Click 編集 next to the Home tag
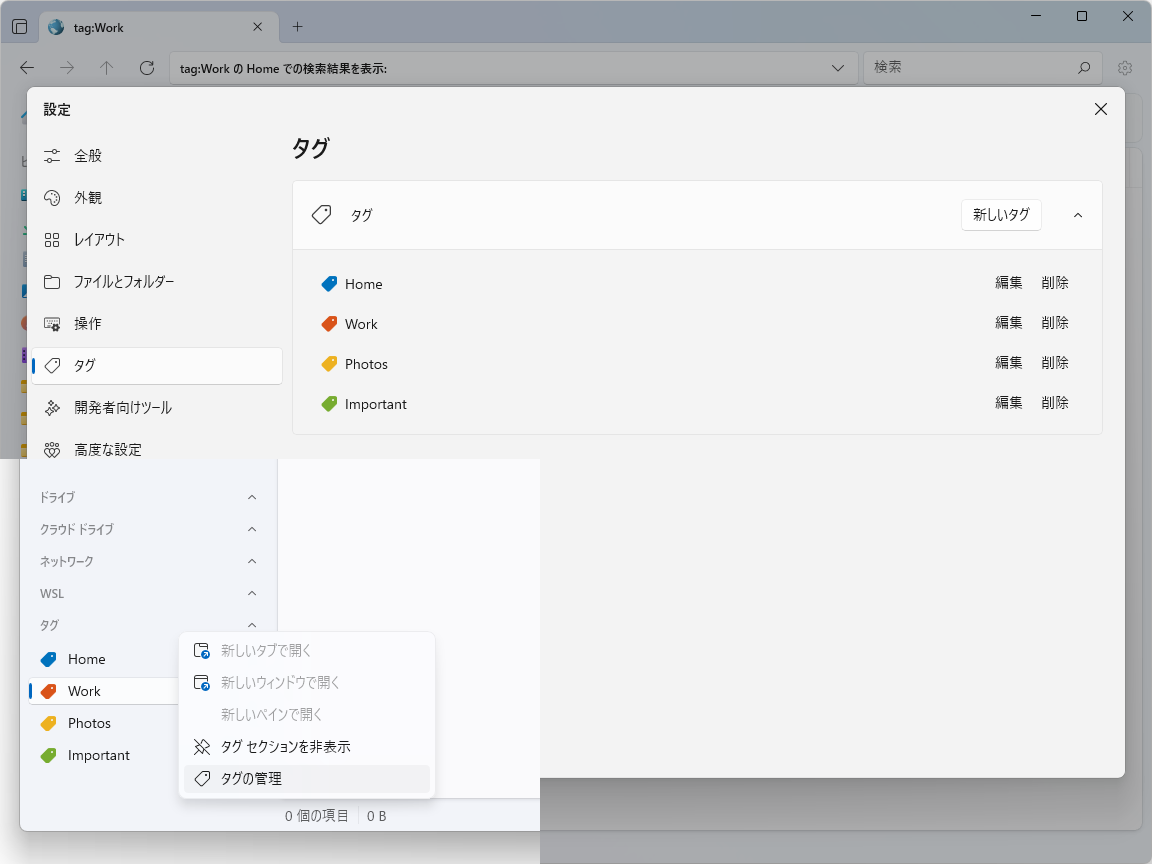This screenshot has width=1152, height=864. pyautogui.click(x=1008, y=283)
